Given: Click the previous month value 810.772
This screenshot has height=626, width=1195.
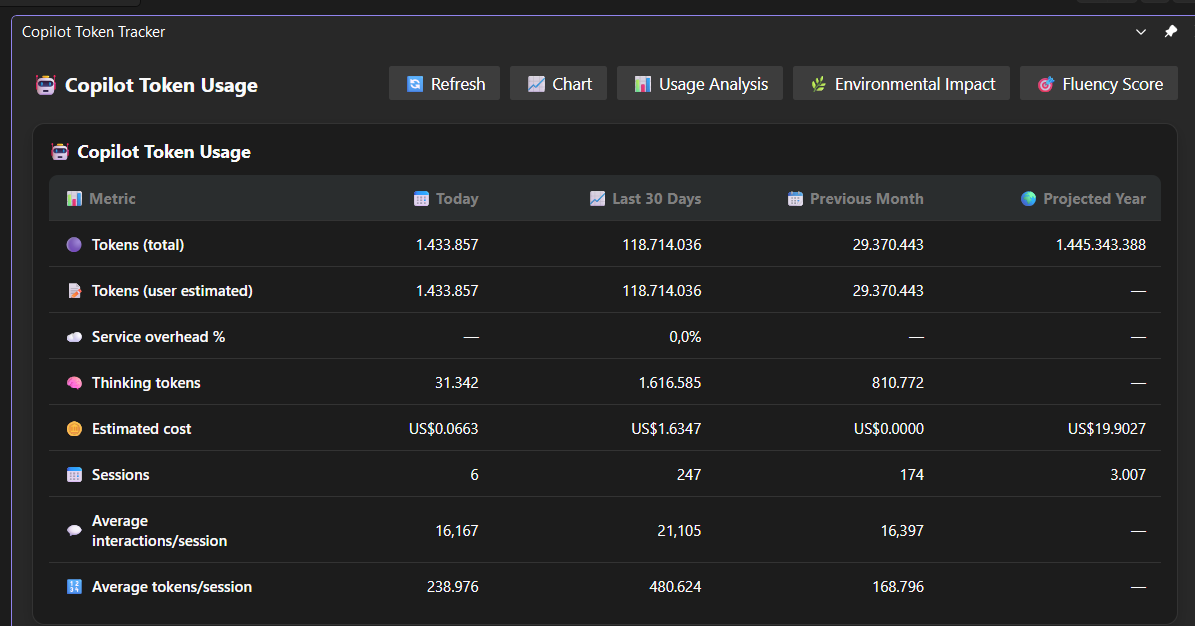Looking at the screenshot, I should pos(898,383).
